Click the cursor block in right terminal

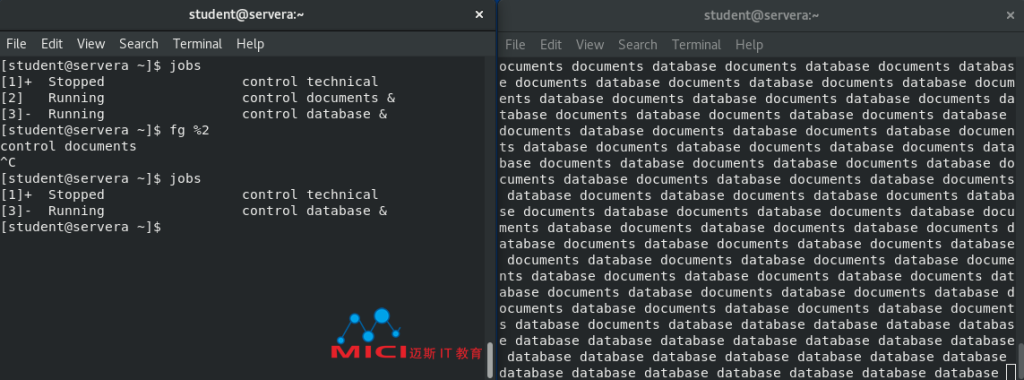[x=1011, y=373]
